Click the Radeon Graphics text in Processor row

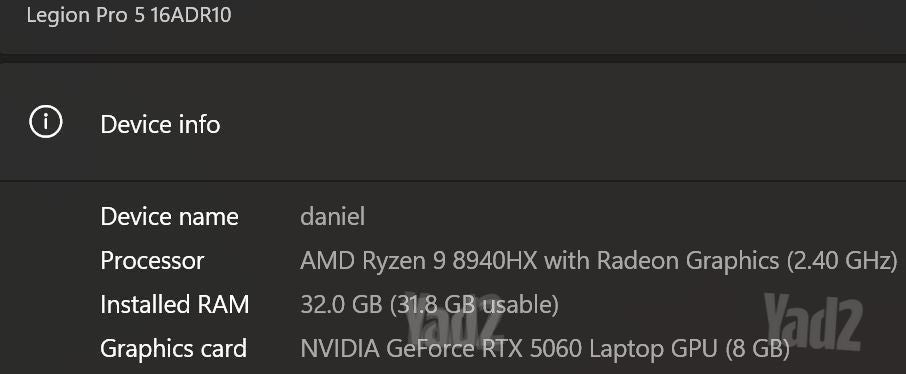tap(688, 261)
